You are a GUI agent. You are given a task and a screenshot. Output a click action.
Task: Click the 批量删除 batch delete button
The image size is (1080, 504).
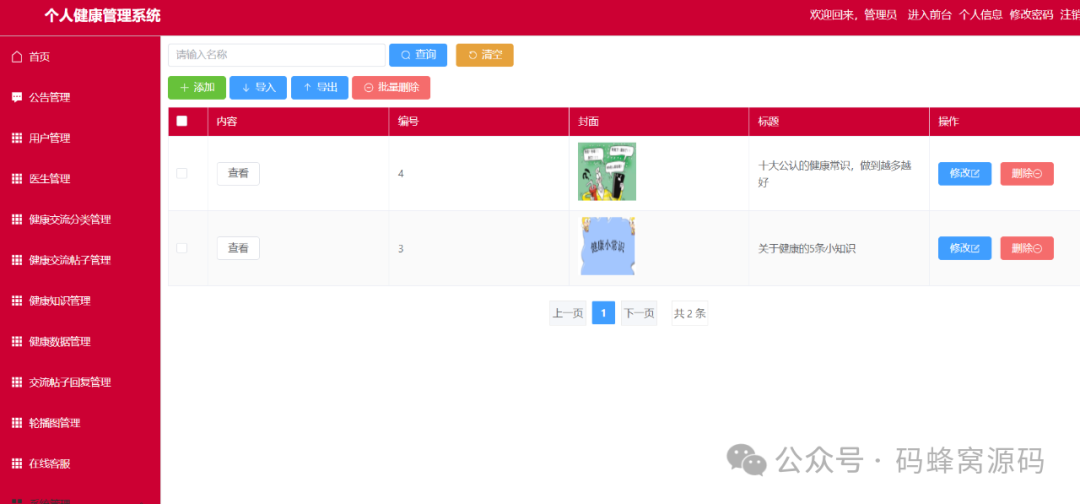pyautogui.click(x=391, y=87)
